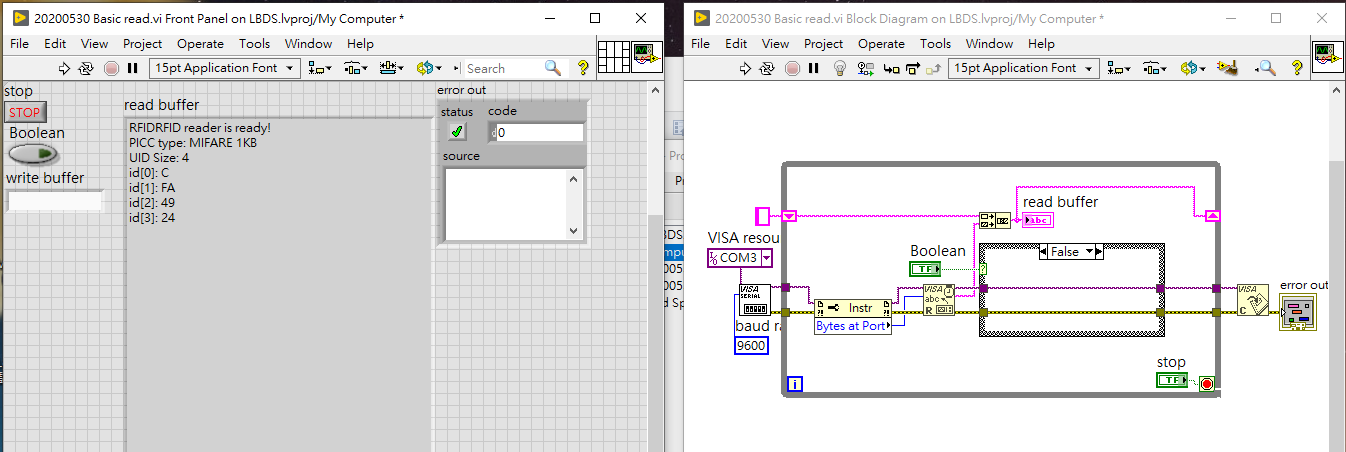Open File menu in Front Panel
The image size is (1346, 452).
tap(20, 43)
